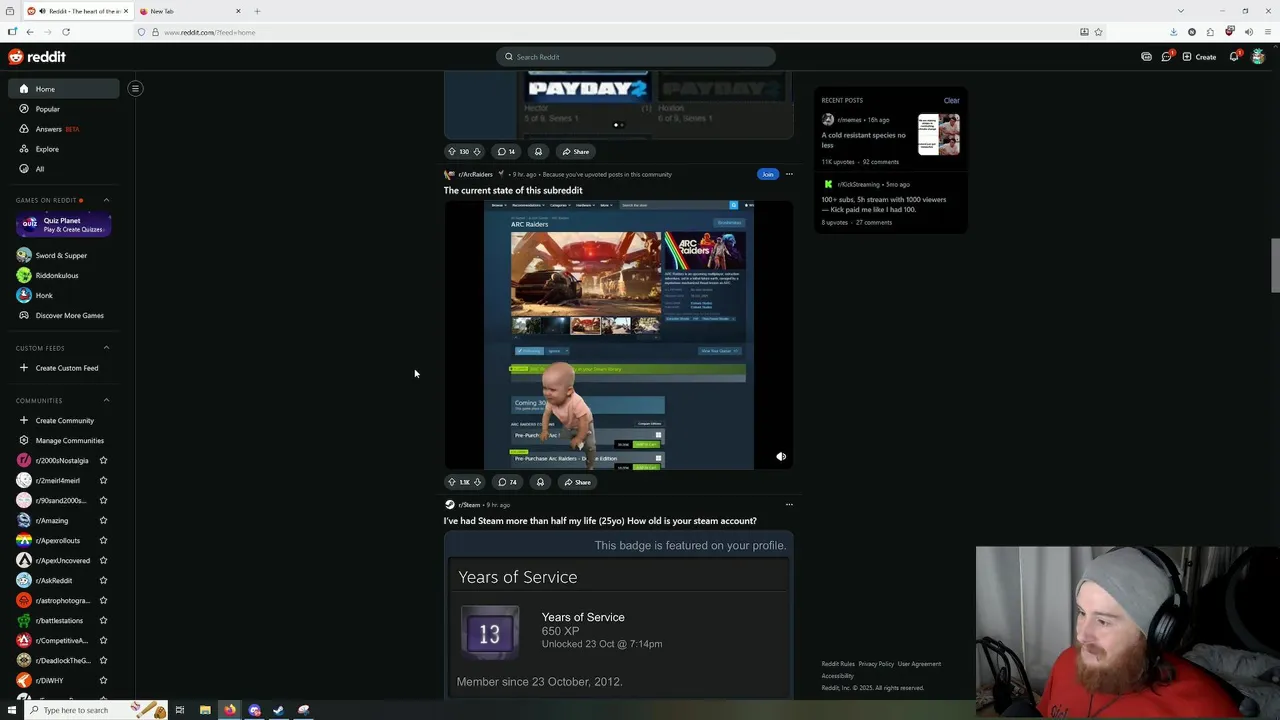
Task: Open the three-dot menu of the r/Steam post
Action: 789,505
